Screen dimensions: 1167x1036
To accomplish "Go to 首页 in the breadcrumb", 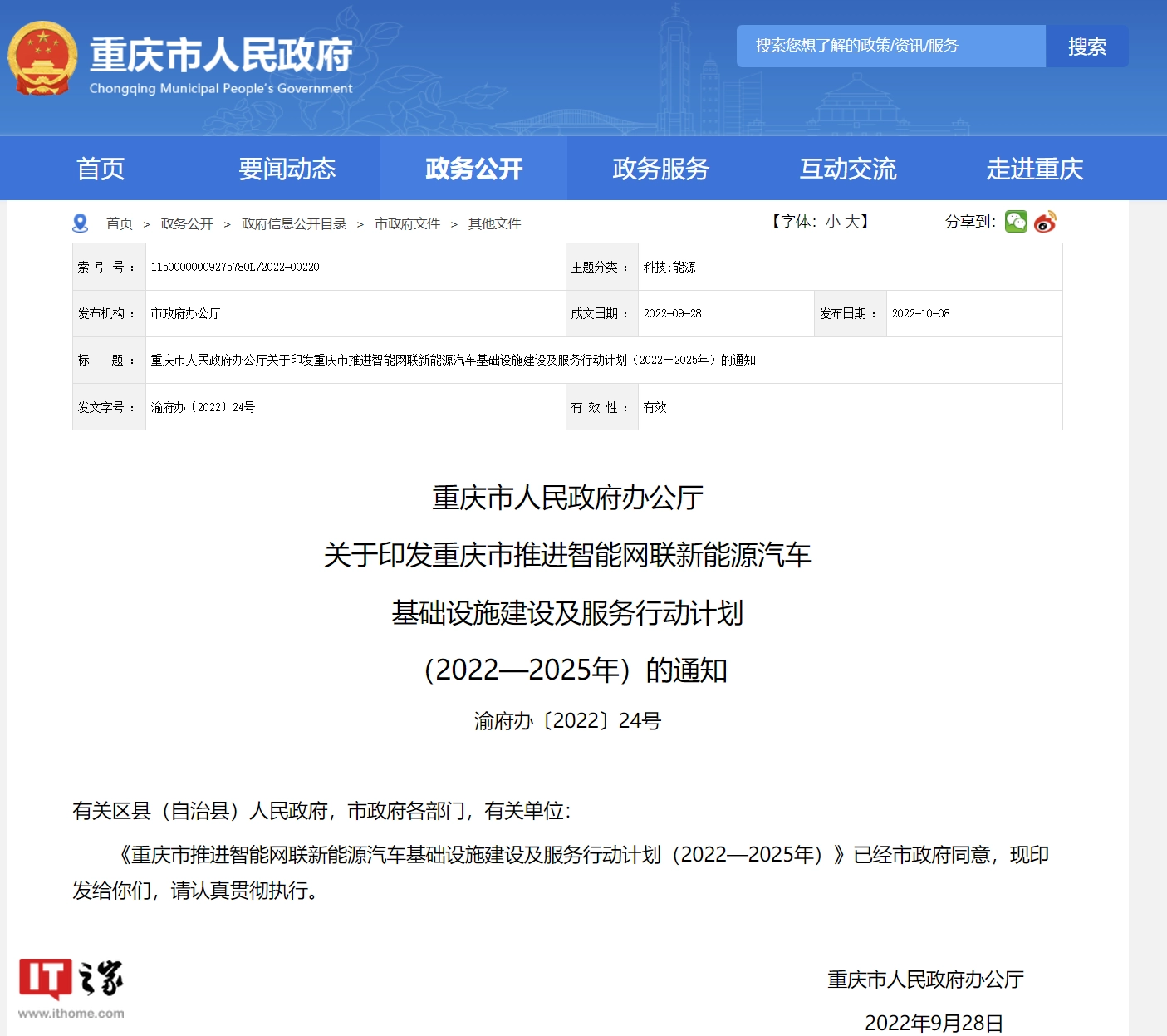I will 120,223.
